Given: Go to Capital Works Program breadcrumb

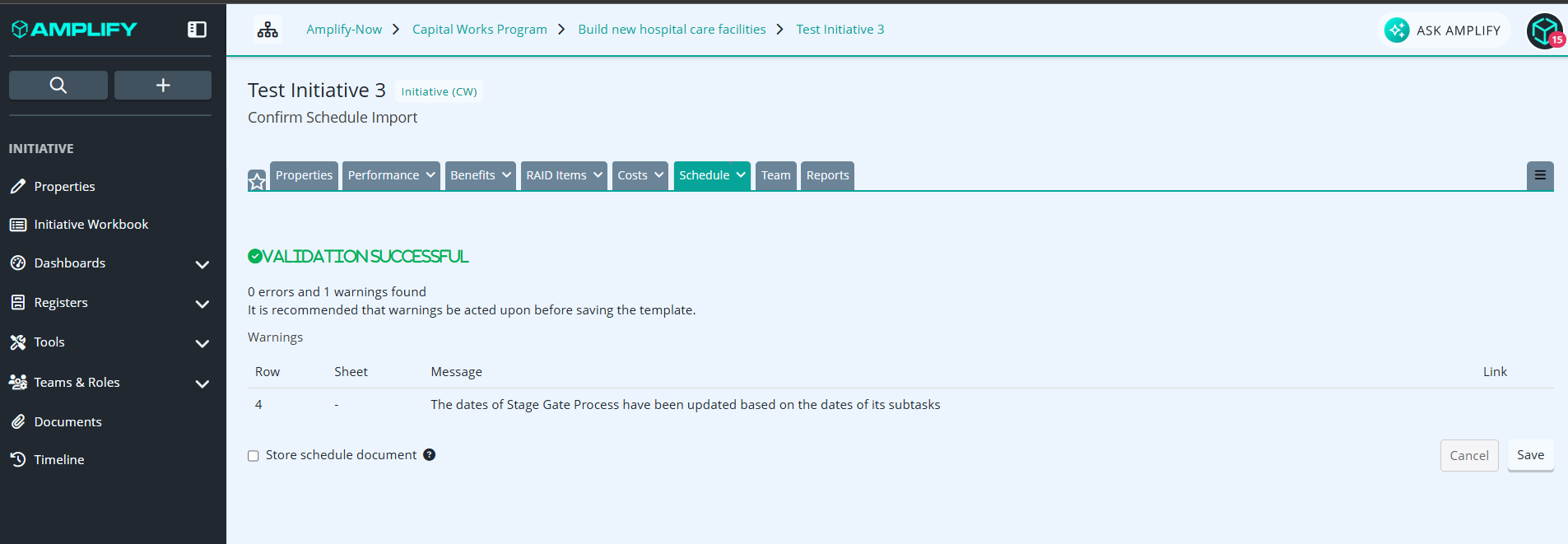Looking at the screenshot, I should tap(480, 30).
